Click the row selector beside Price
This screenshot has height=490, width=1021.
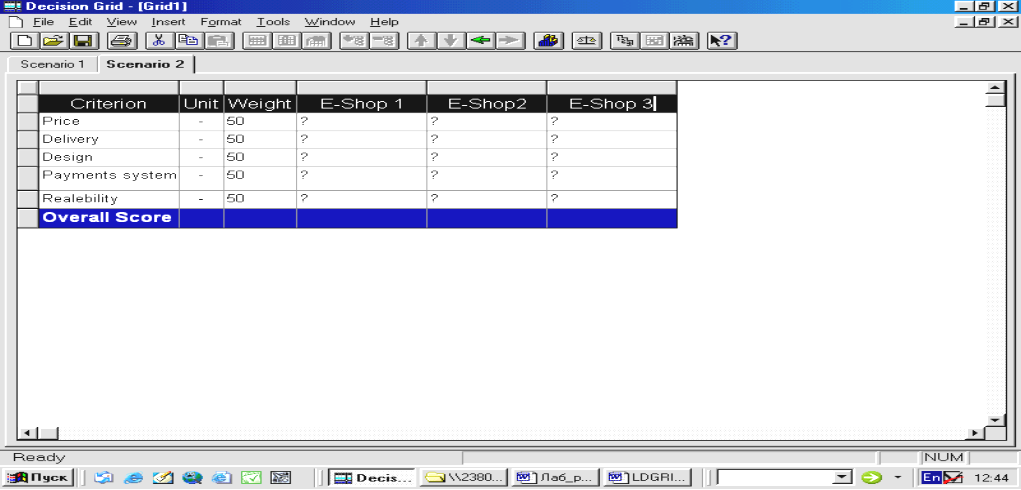28,122
